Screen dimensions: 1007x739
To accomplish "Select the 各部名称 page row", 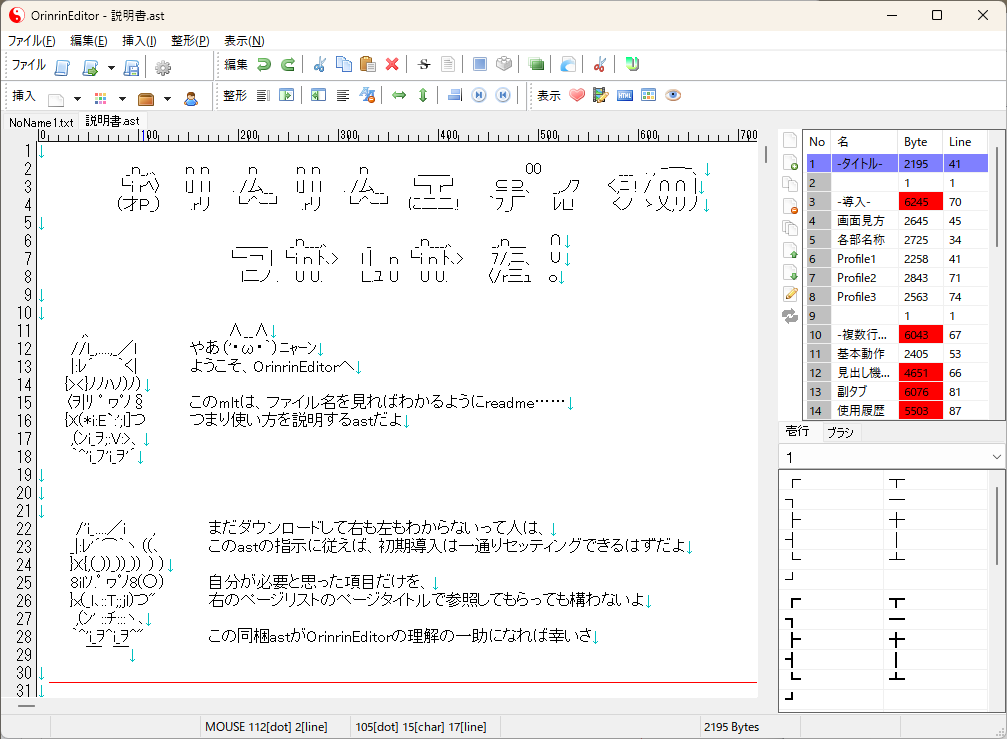I will [x=897, y=239].
